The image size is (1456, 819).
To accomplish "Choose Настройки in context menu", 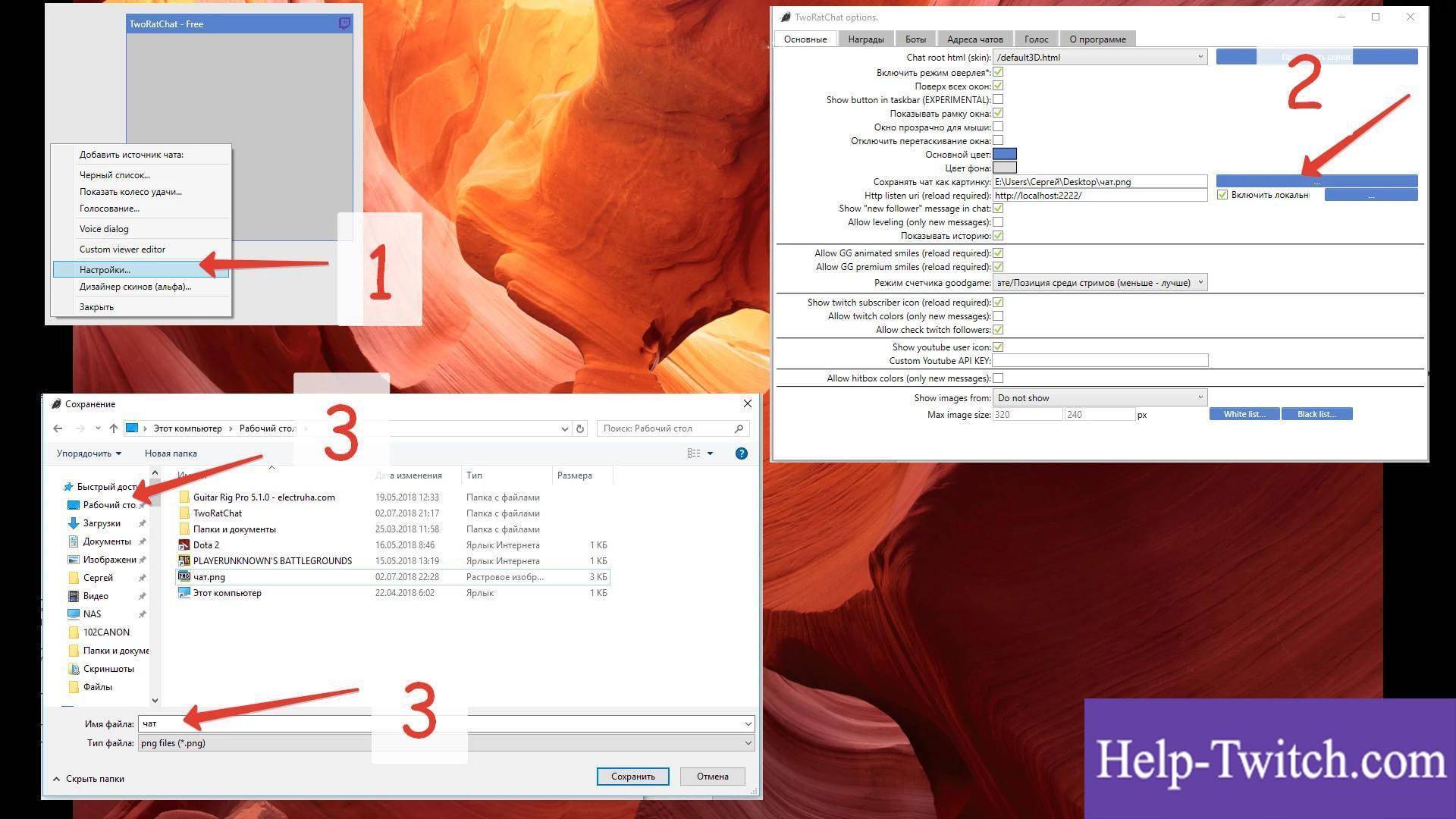I will [141, 269].
